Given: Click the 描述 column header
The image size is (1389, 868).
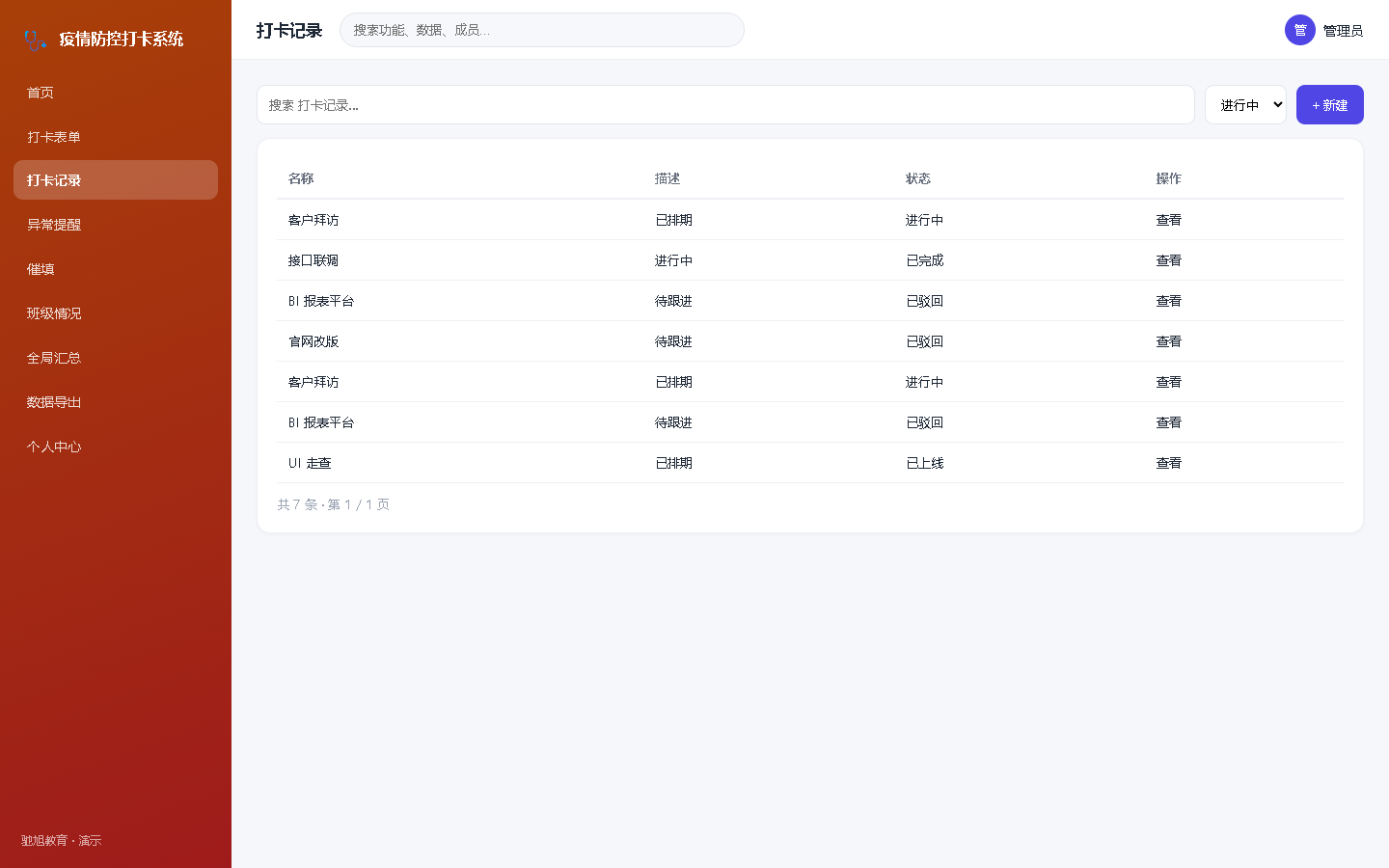Looking at the screenshot, I should pos(667,178).
